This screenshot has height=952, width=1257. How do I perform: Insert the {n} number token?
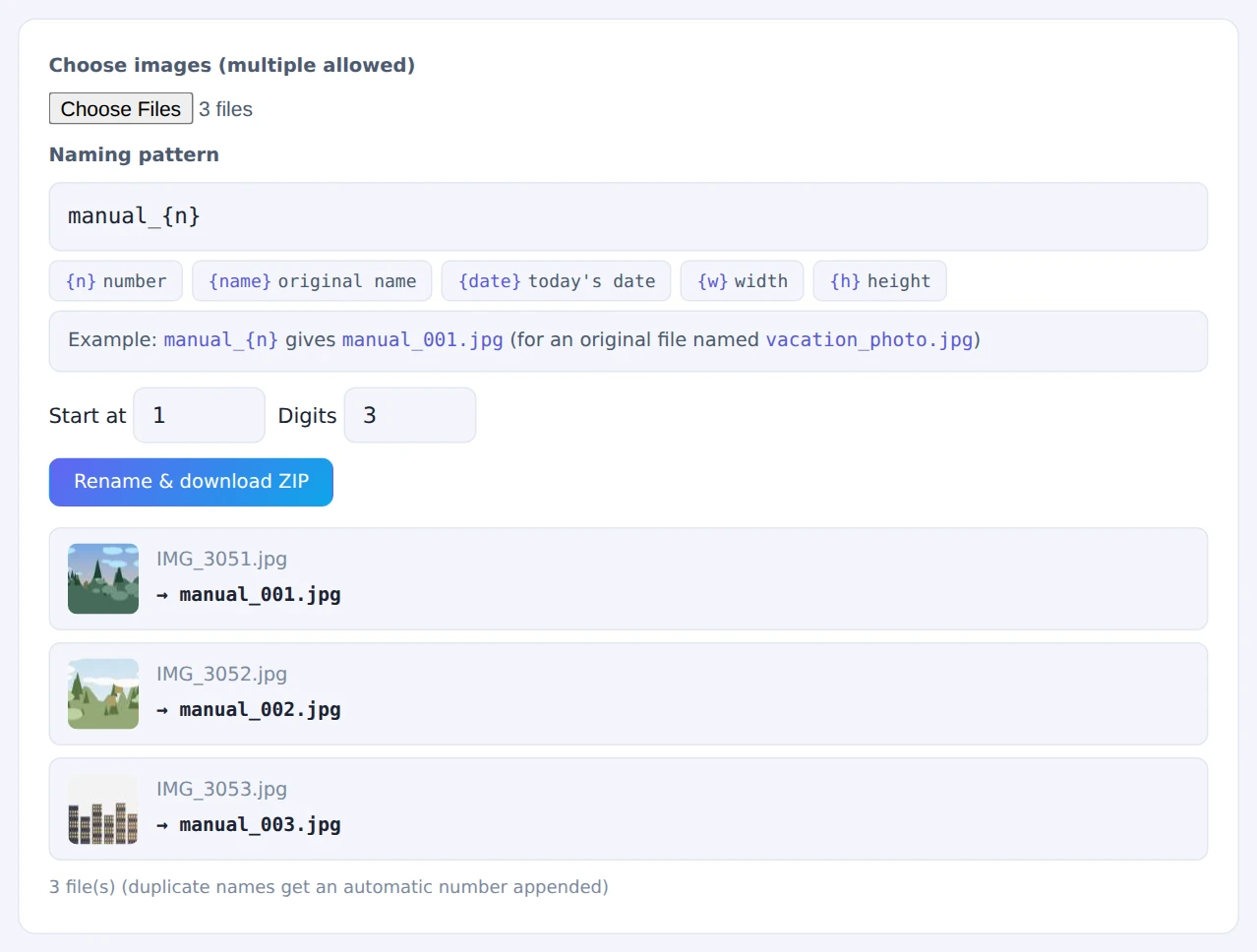point(116,281)
